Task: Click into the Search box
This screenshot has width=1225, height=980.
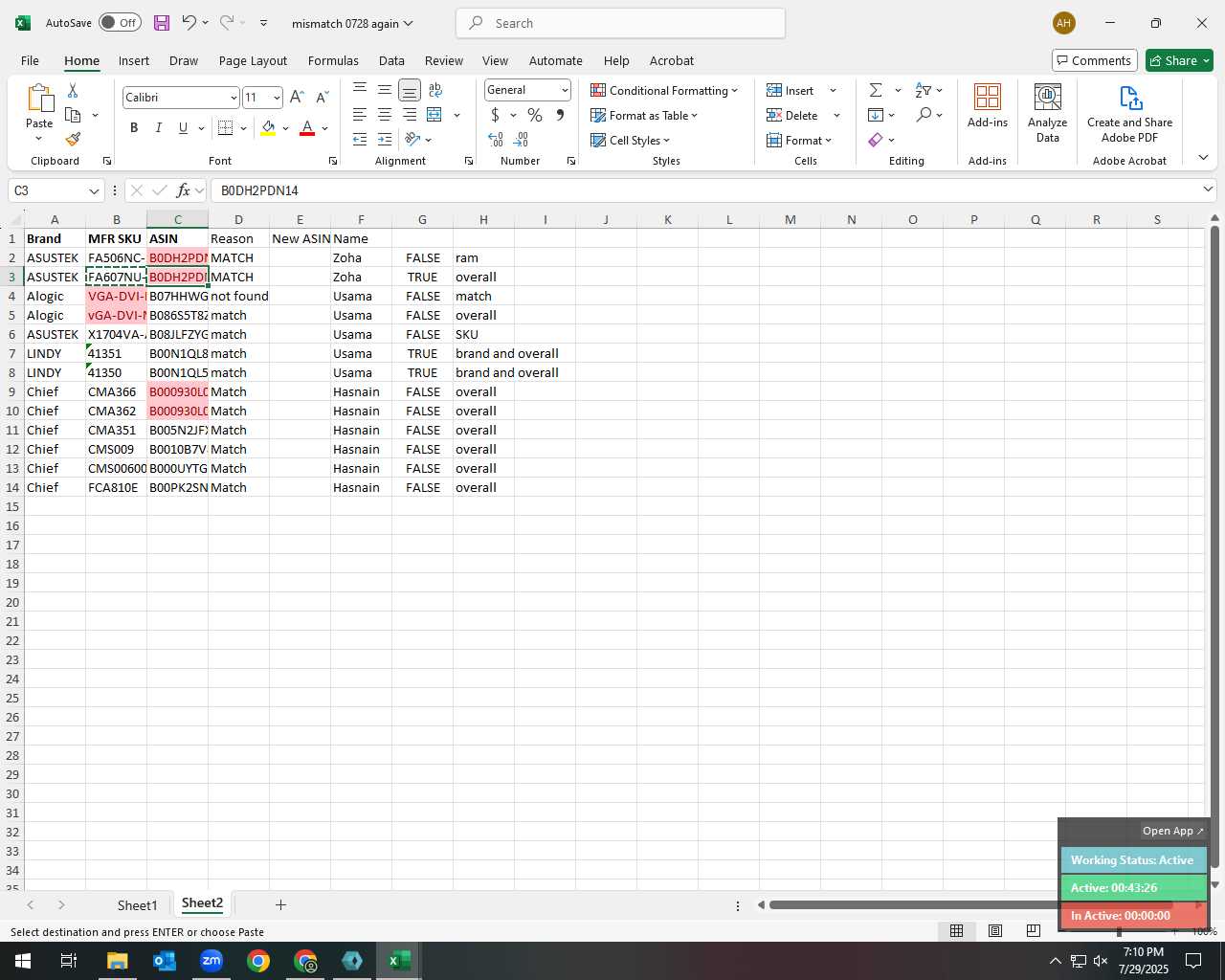Action: (x=620, y=23)
